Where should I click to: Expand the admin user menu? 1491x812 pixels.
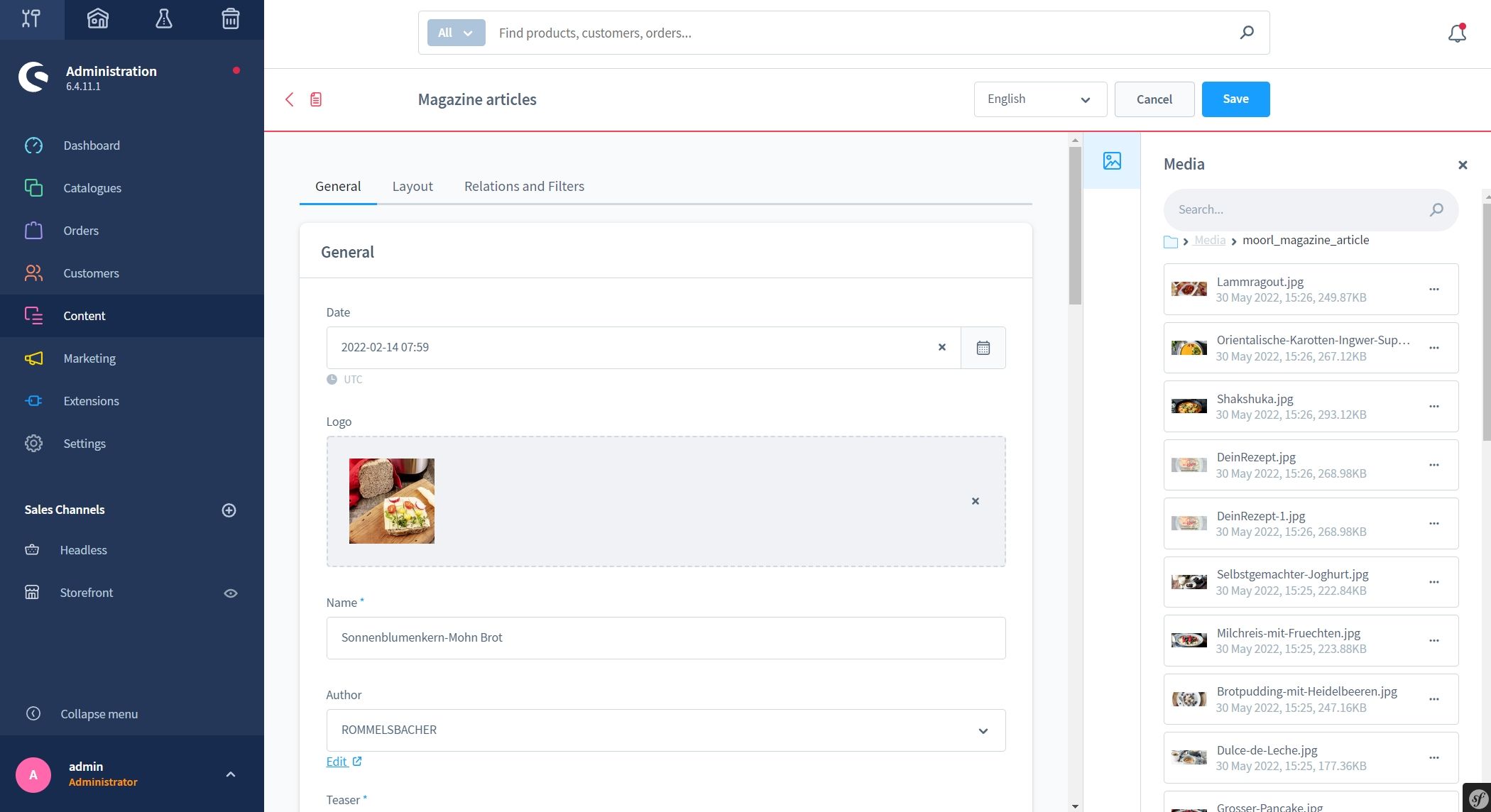coord(230,774)
